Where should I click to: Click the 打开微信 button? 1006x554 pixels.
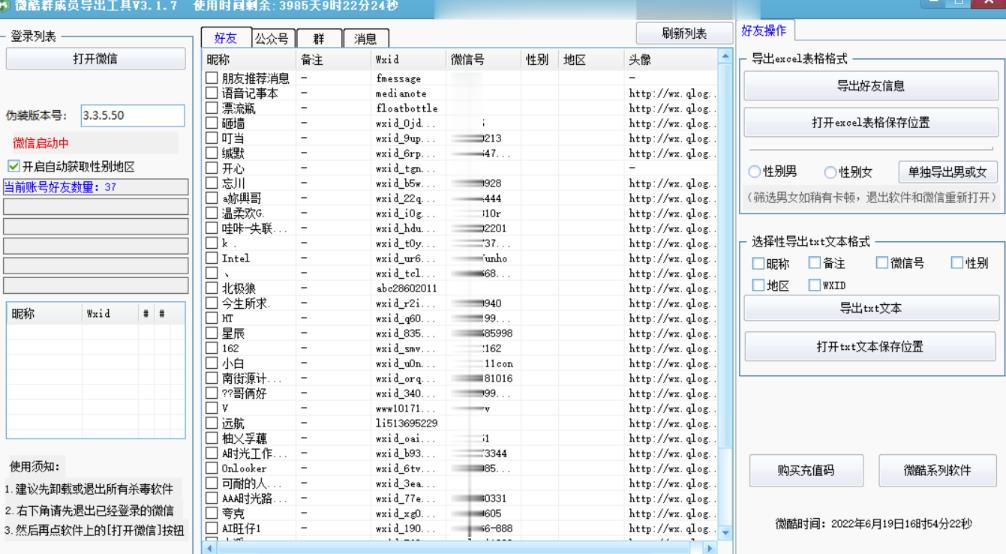click(x=96, y=58)
